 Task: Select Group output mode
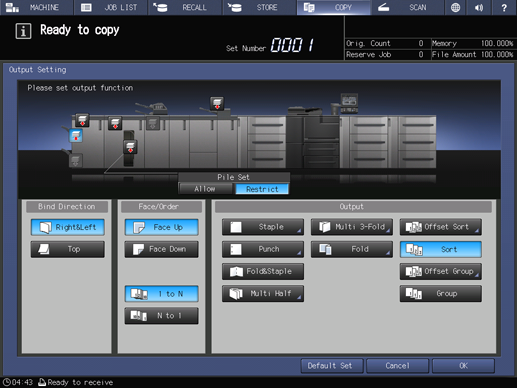coord(441,294)
